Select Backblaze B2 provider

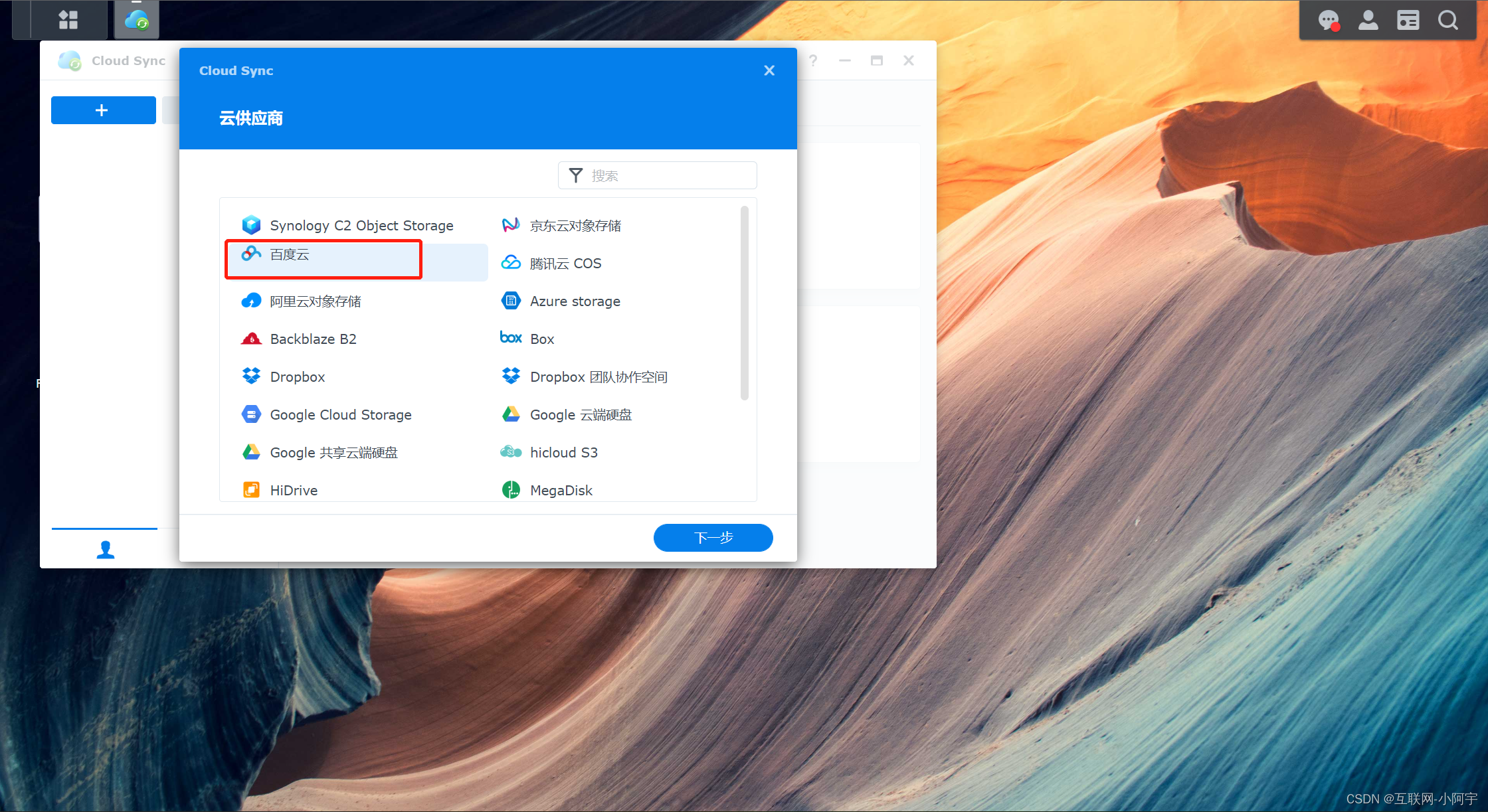(313, 339)
